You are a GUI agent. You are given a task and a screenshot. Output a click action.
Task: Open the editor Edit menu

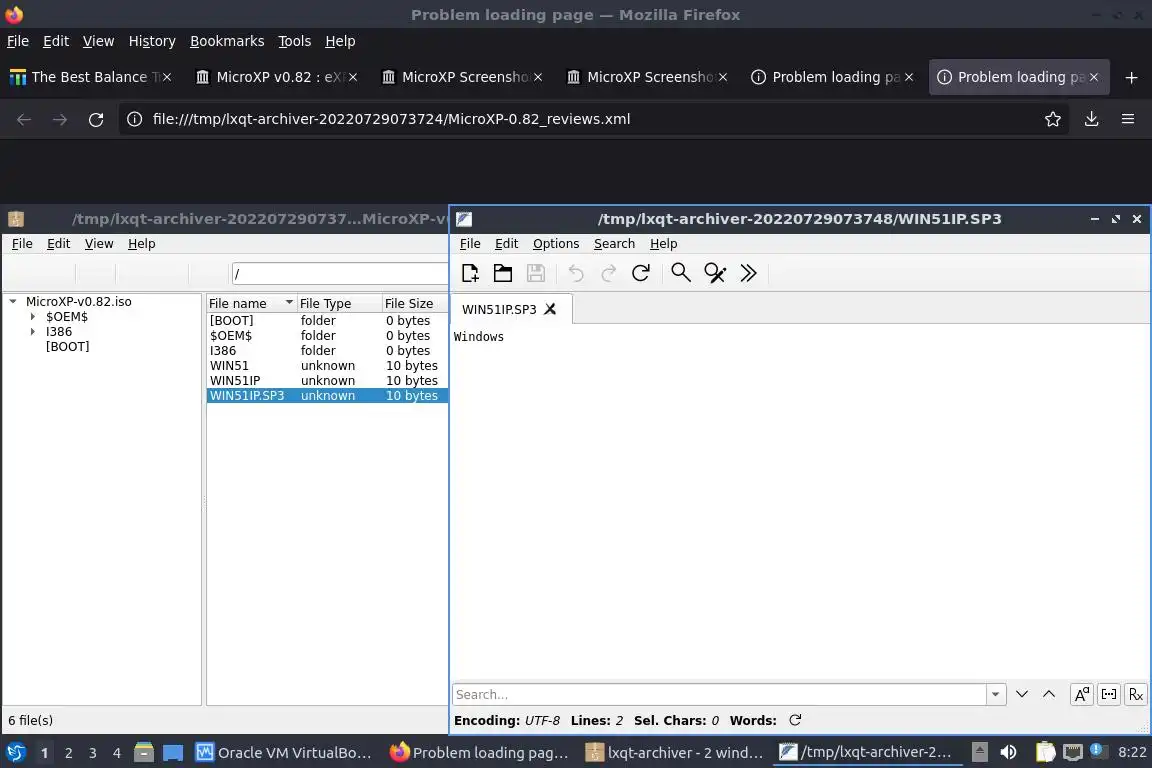coord(506,244)
